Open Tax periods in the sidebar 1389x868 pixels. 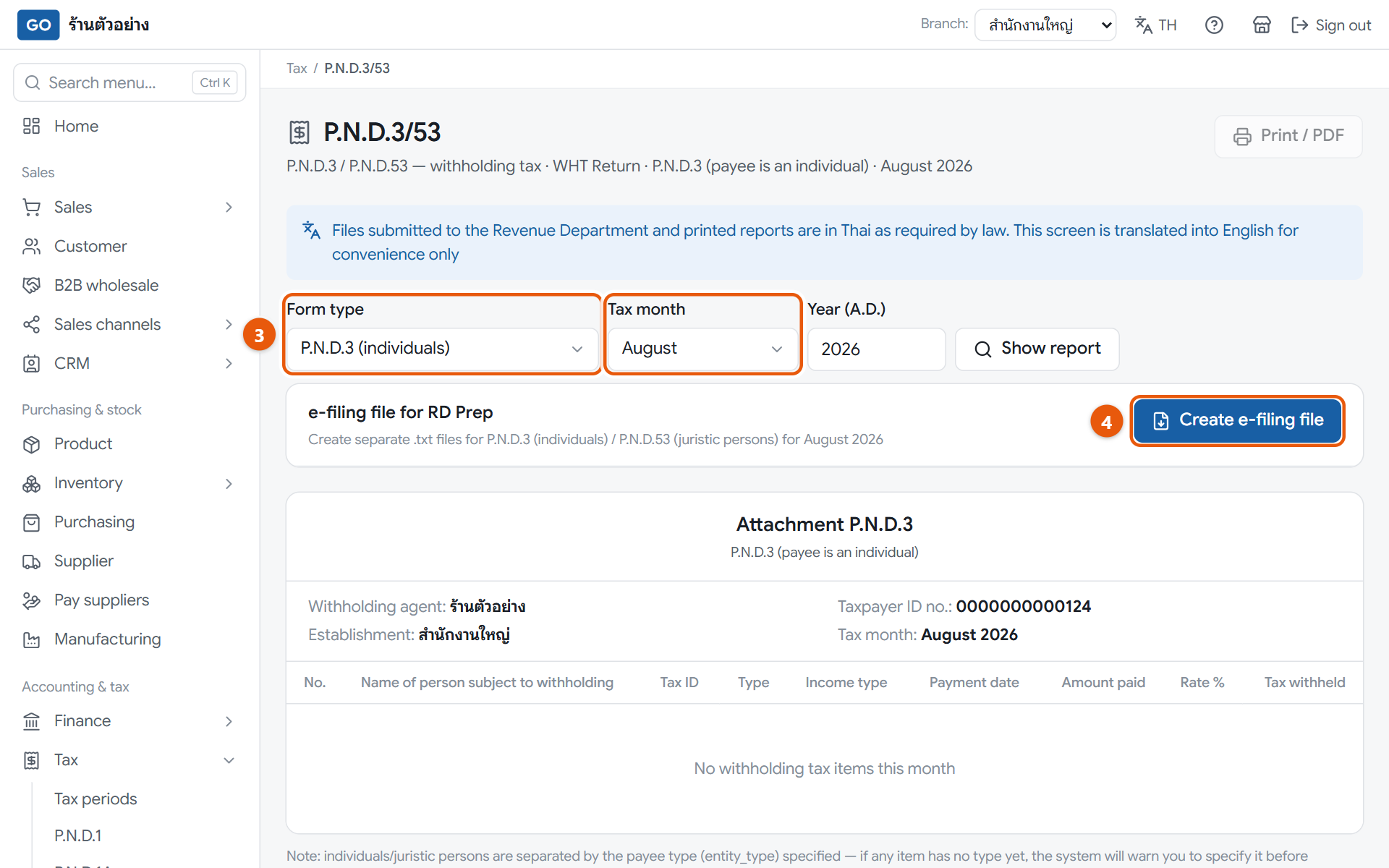[x=95, y=799]
